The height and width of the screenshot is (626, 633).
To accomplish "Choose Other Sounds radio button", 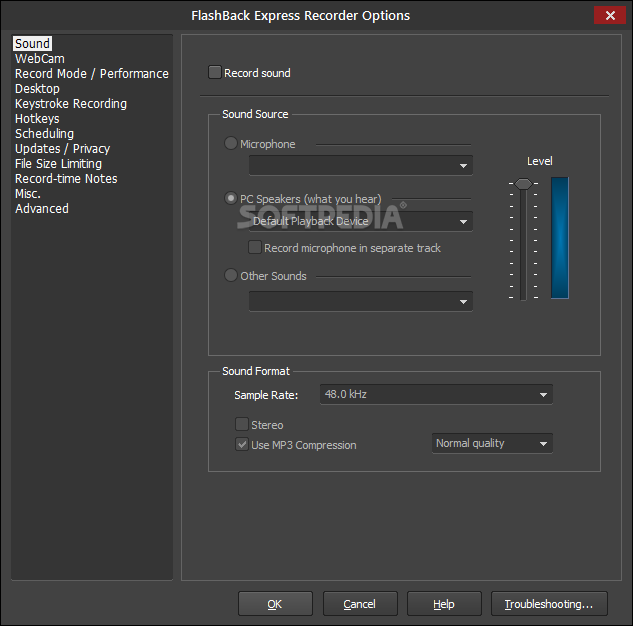I will pyautogui.click(x=231, y=275).
